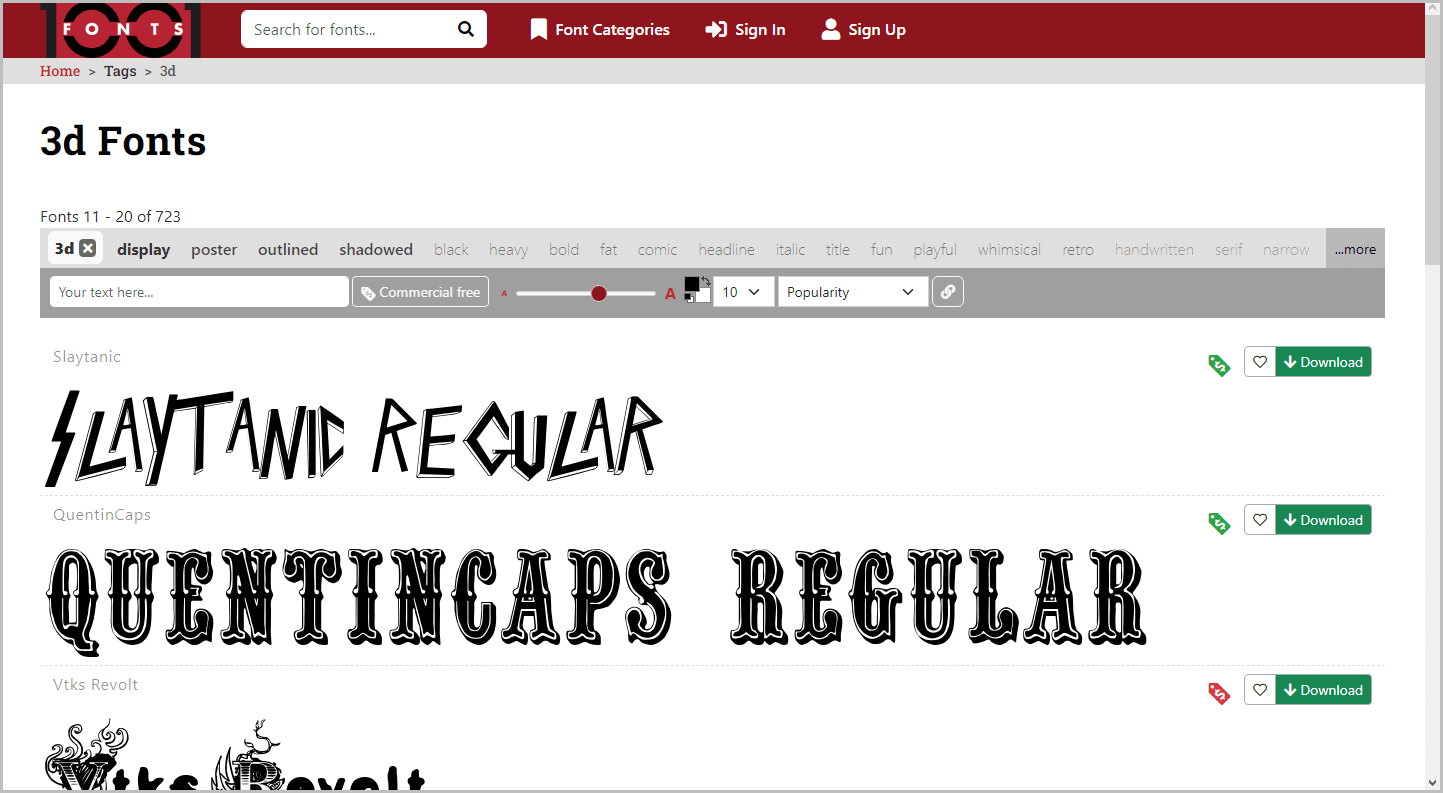Viewport: 1443px width, 793px height.
Task: Select the serif tag
Action: click(1229, 250)
